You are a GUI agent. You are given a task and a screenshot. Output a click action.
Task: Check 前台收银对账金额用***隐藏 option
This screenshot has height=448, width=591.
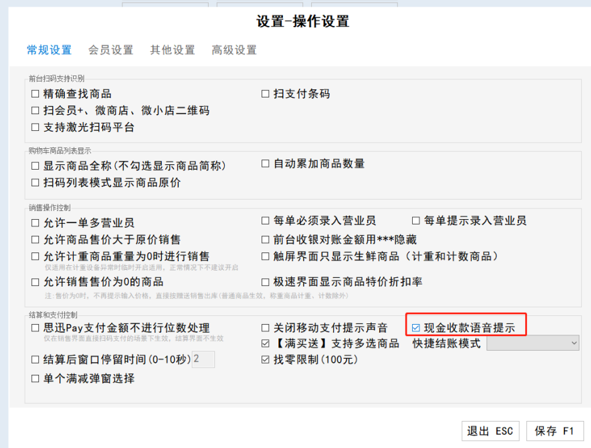[x=265, y=240]
